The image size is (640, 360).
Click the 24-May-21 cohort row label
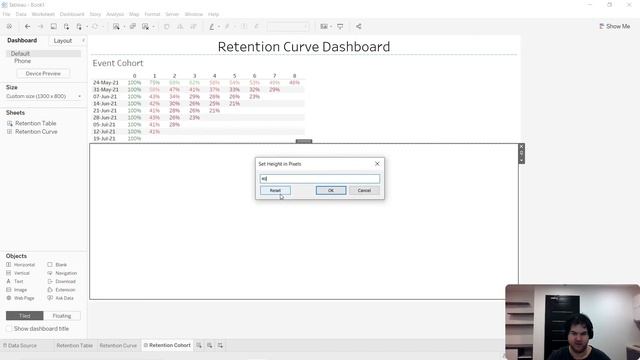[x=106, y=82]
